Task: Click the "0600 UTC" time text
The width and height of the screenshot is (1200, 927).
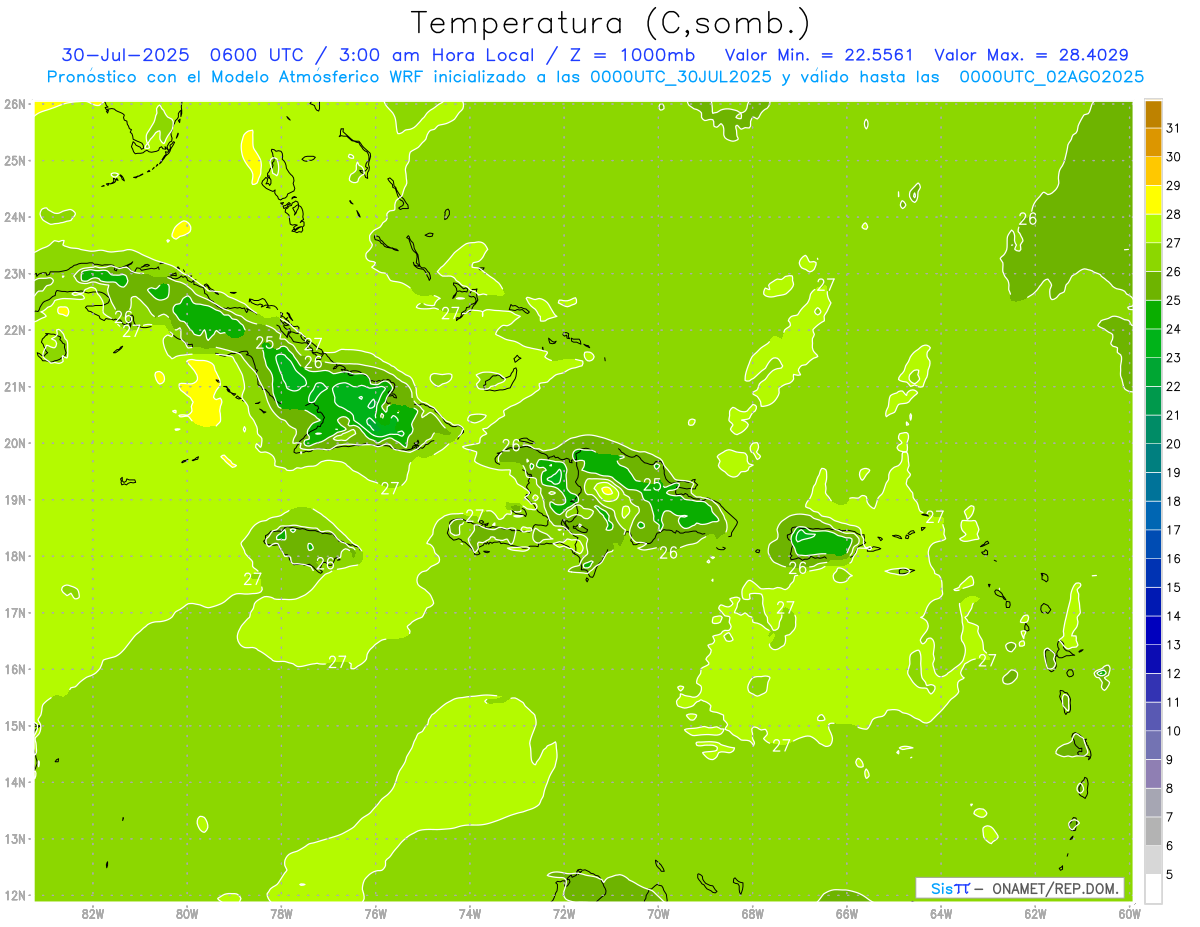Action: (x=259, y=55)
